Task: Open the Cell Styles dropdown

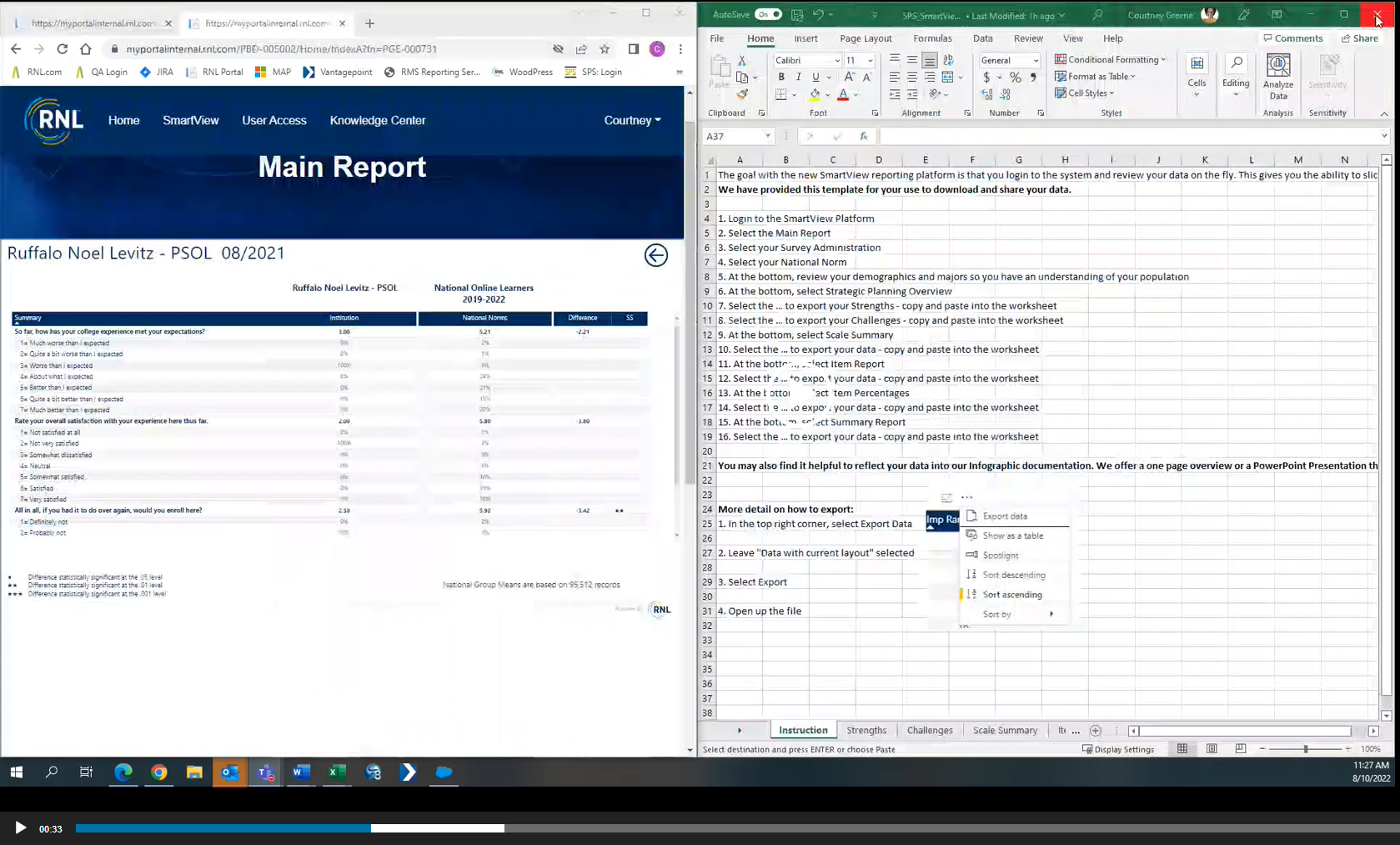Action: (1085, 93)
